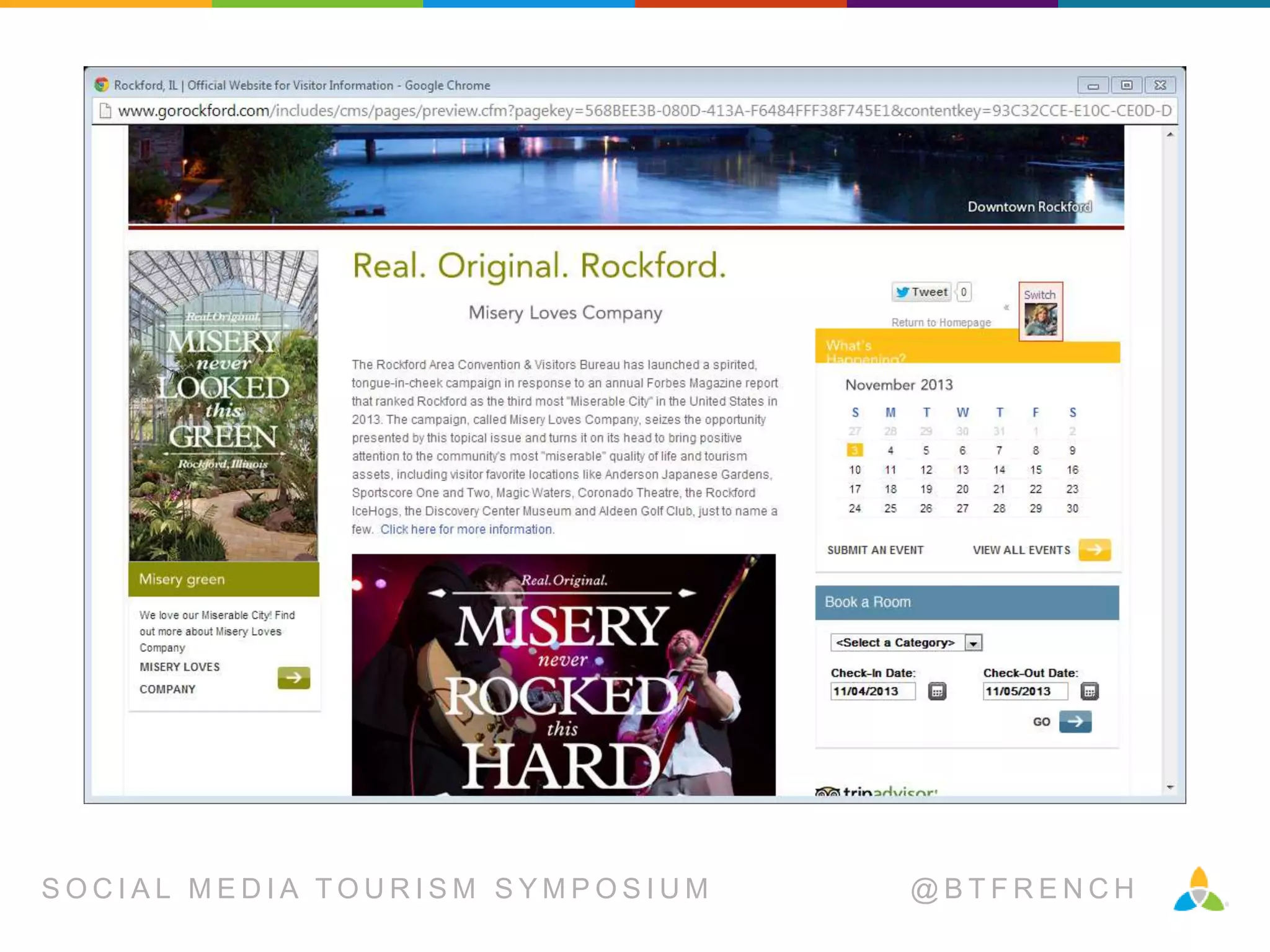
Task: Minimize the Chrome window
Action: click(x=1093, y=86)
